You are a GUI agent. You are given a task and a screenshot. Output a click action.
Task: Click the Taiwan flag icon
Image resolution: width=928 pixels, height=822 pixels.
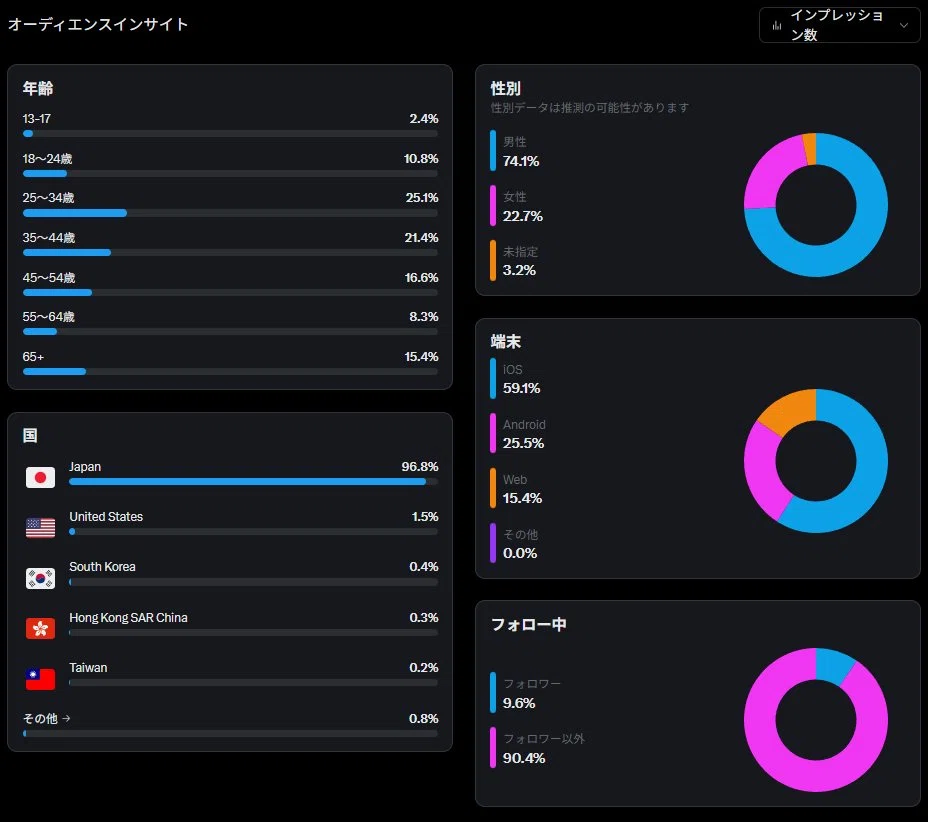(x=40, y=679)
